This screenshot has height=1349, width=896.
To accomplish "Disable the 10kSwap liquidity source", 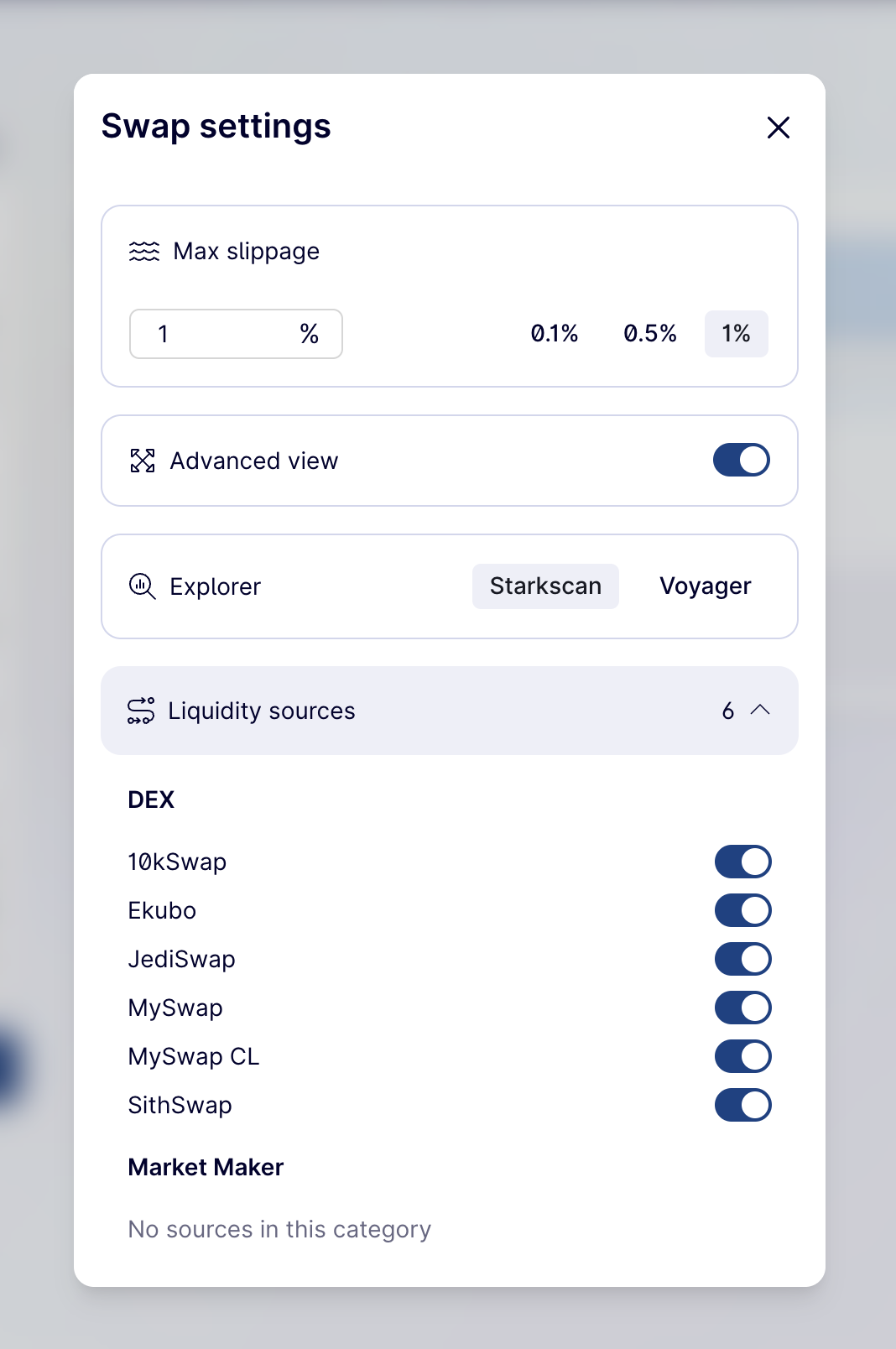I will (742, 862).
